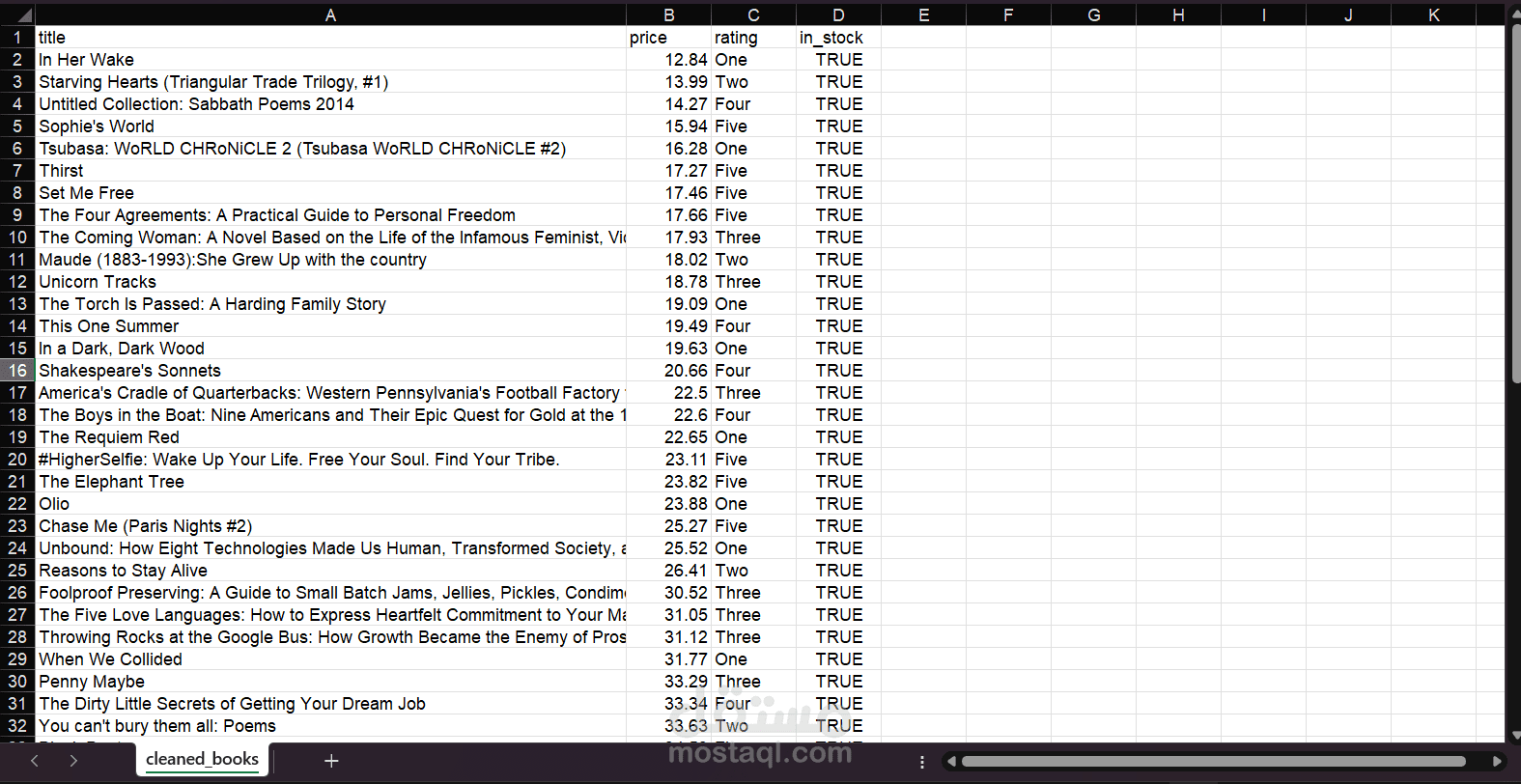Open sheet tab options dots
Screen dimensions: 1521x784
[922, 762]
